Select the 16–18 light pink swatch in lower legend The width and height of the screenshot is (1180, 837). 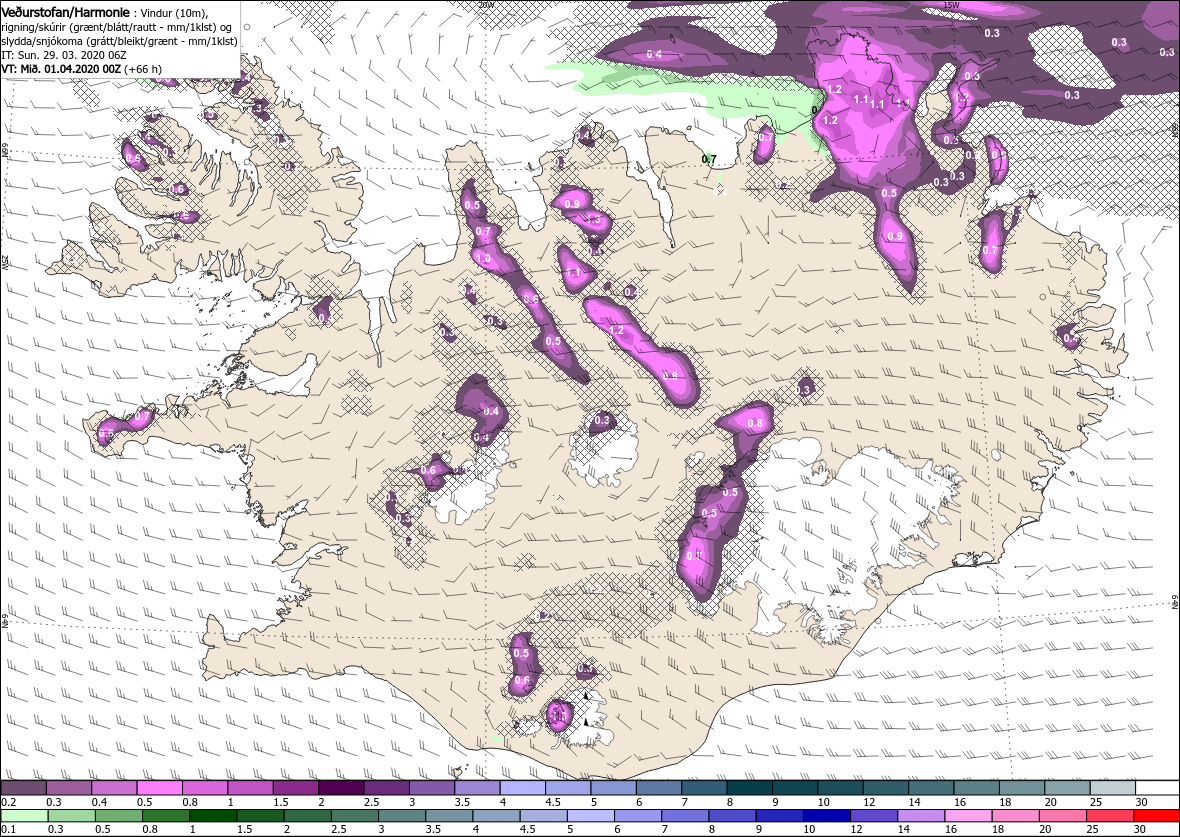click(968, 817)
